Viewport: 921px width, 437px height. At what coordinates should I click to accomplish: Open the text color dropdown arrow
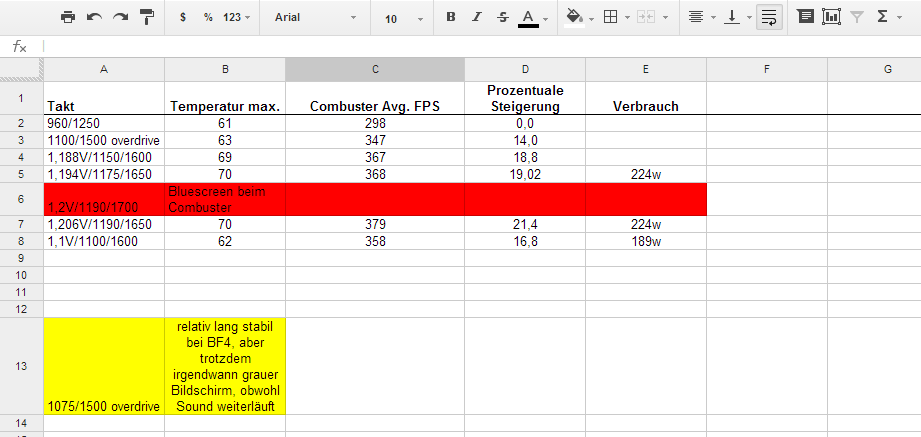546,18
